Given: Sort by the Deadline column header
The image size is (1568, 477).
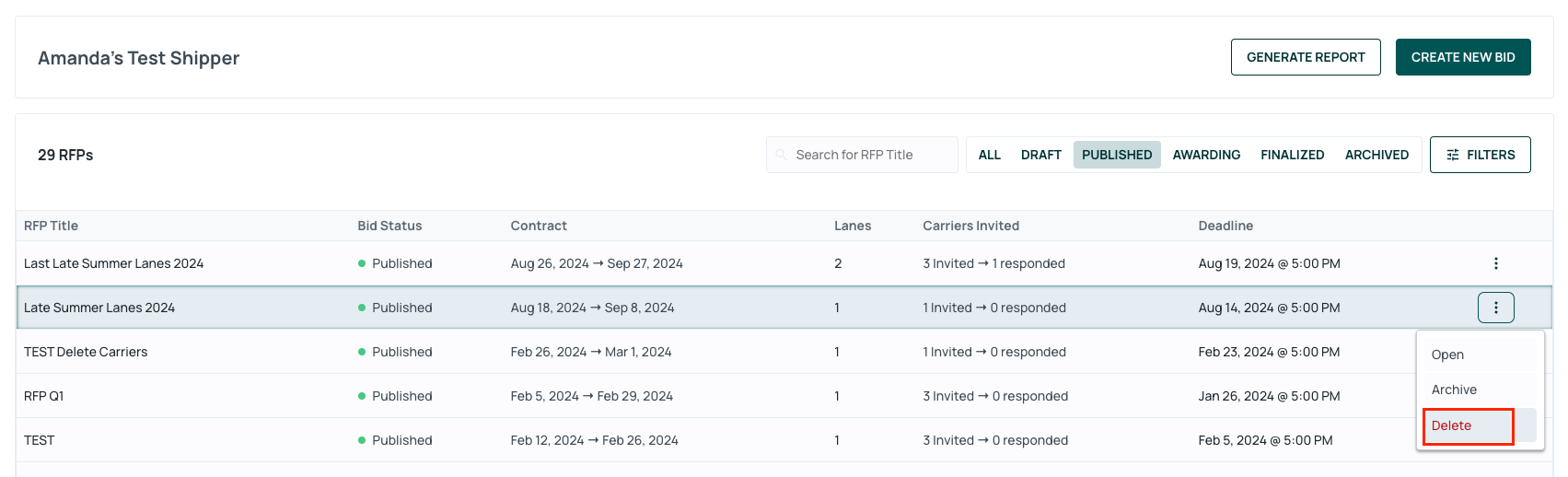Looking at the screenshot, I should coord(1225,226).
